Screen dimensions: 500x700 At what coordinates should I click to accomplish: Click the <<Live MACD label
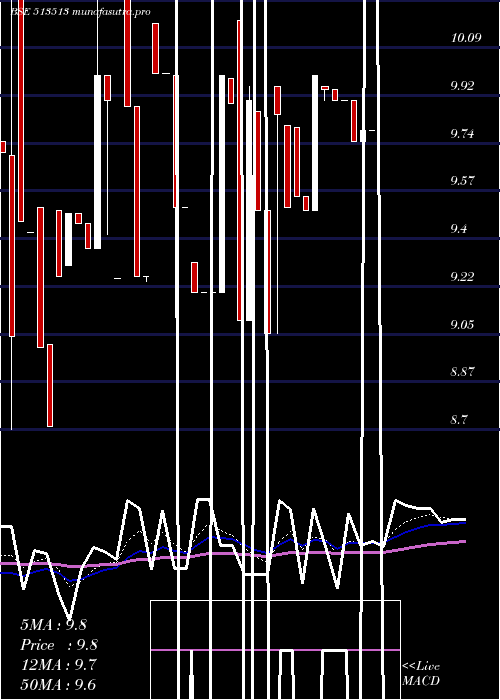[421, 674]
